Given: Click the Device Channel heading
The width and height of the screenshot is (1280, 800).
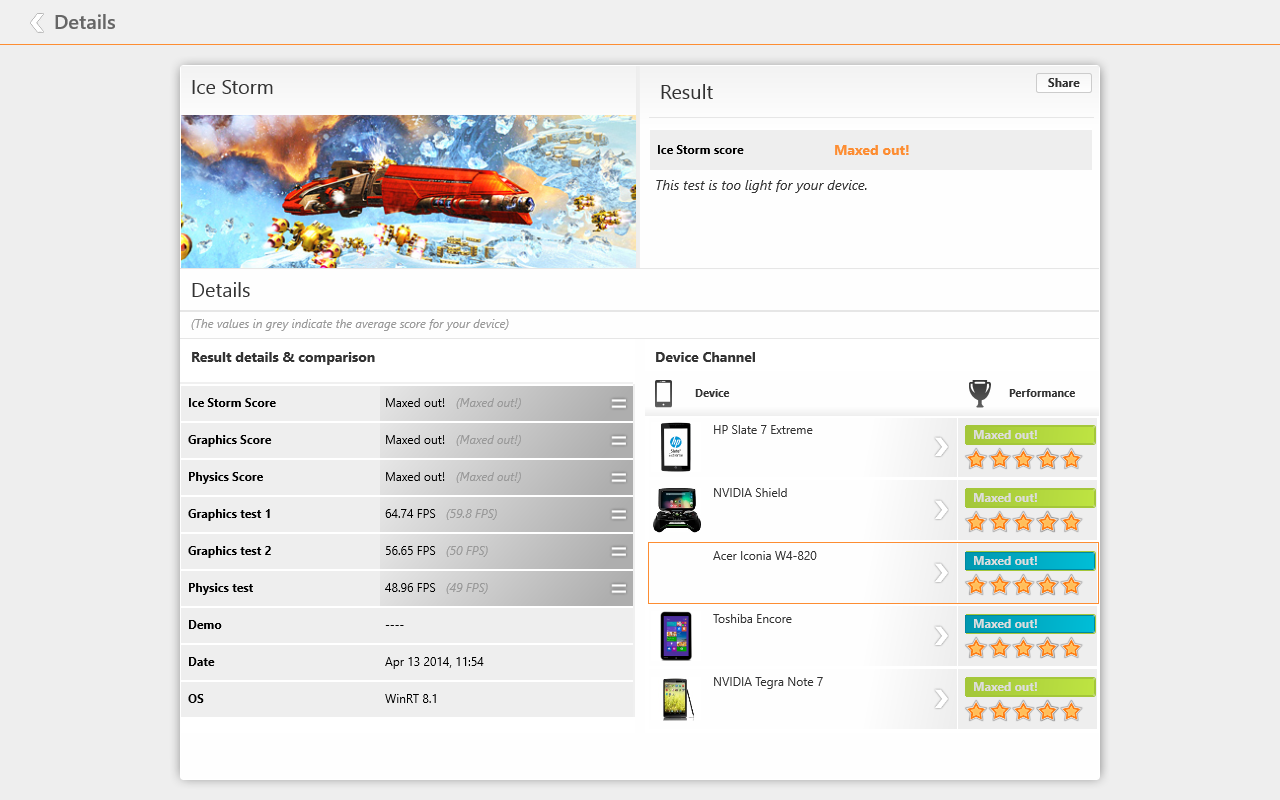Looking at the screenshot, I should [x=705, y=357].
